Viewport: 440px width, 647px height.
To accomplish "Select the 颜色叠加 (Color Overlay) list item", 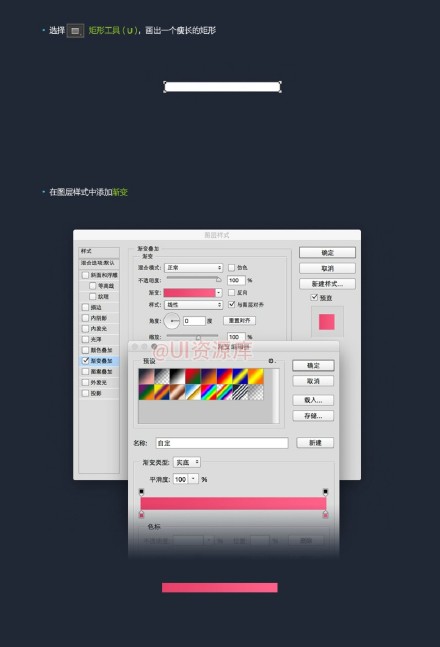I will (x=99, y=350).
